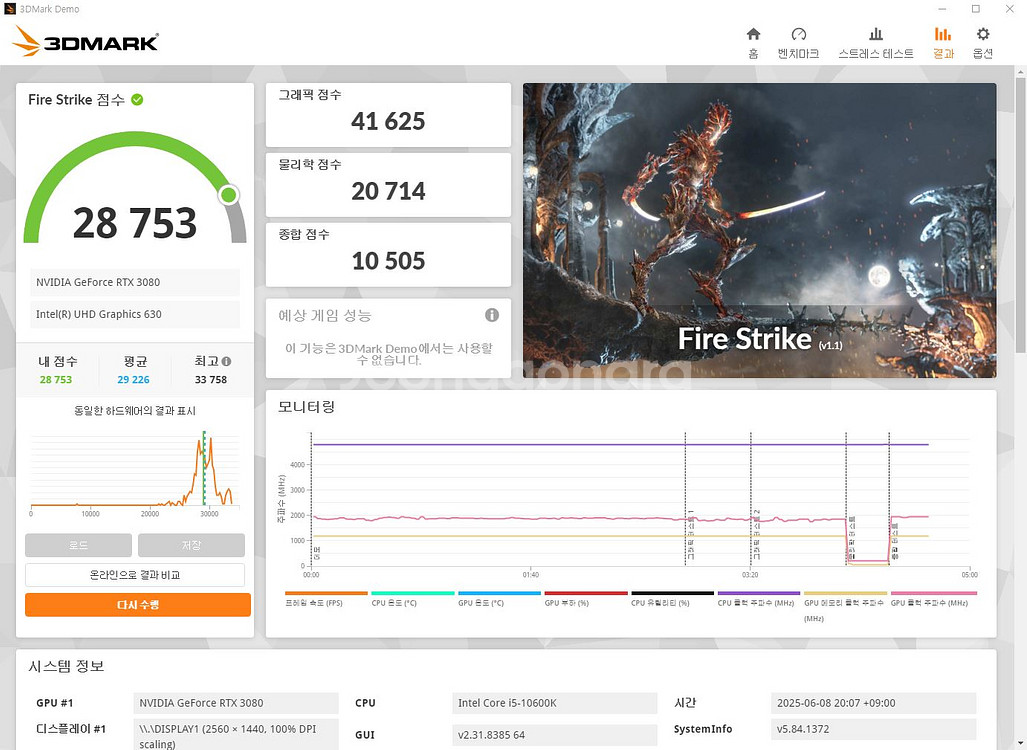
Task: Click the NVIDIA GeForce RTX 3080 row under score
Action: 134,282
